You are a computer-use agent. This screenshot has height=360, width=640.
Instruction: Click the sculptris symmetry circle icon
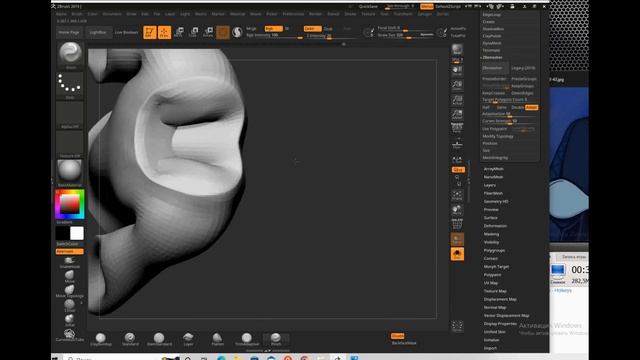pyautogui.click(x=237, y=32)
